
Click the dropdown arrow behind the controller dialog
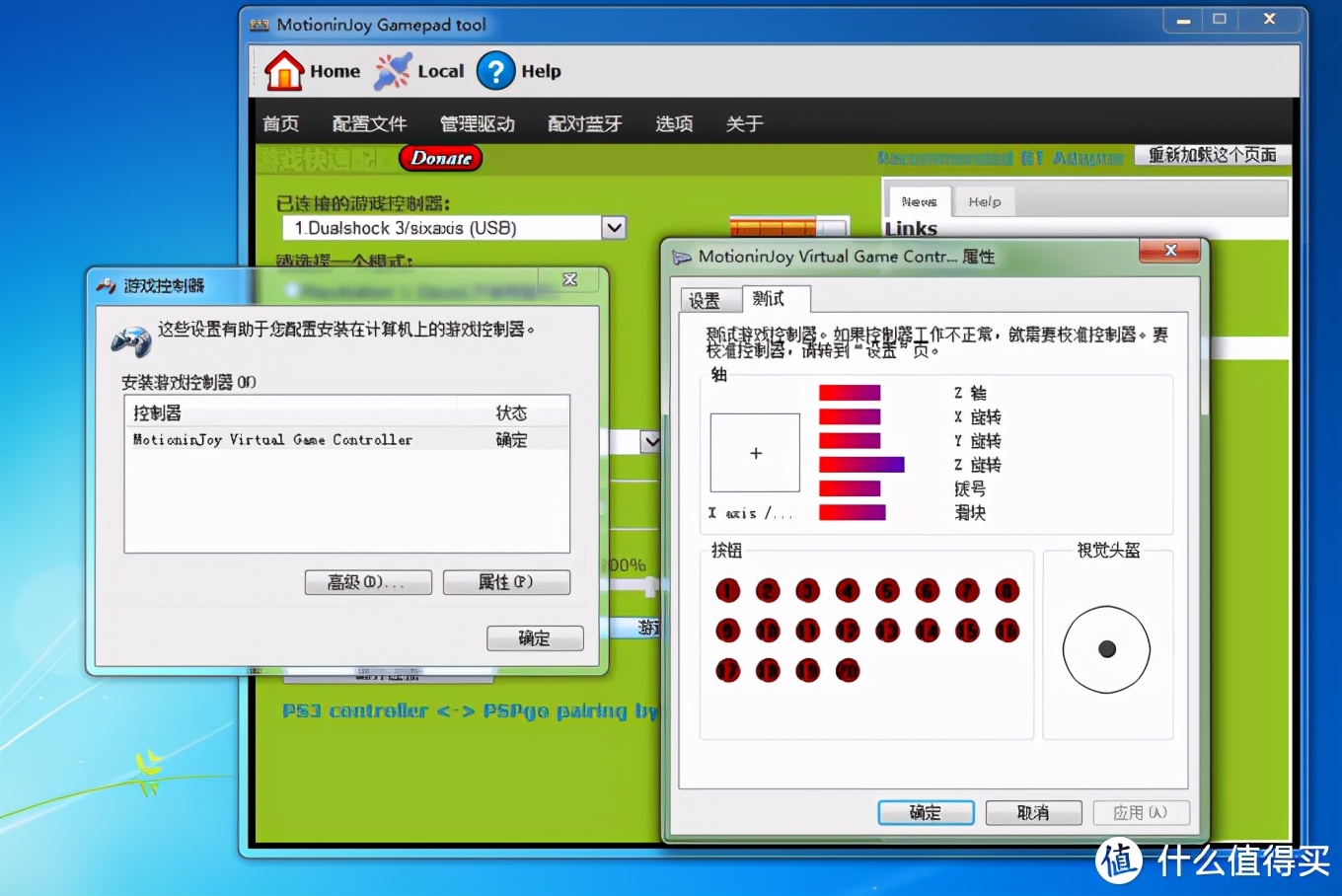[651, 441]
